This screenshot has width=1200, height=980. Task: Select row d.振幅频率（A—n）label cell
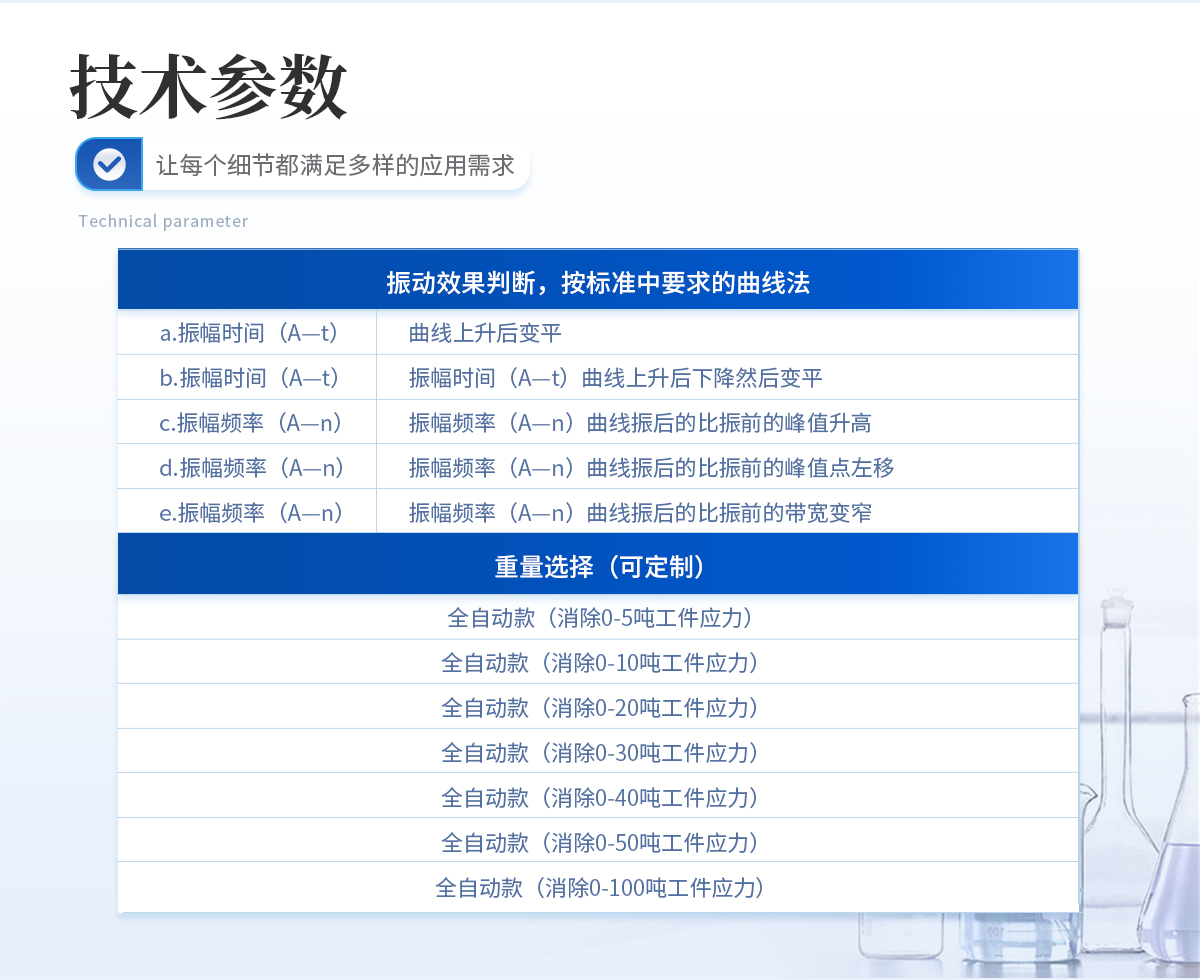[x=249, y=467]
